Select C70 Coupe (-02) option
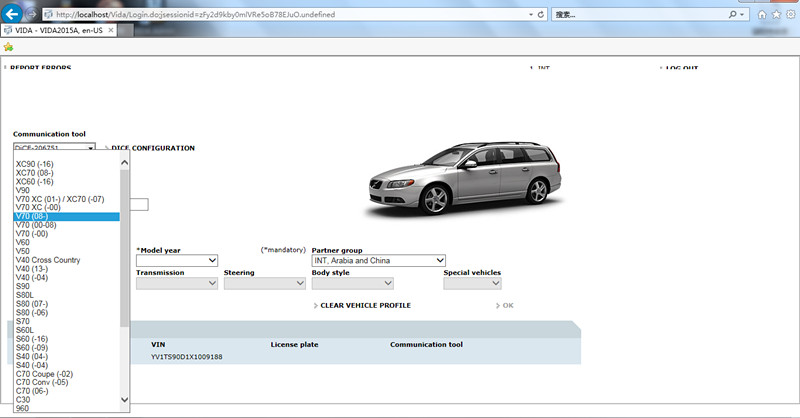 67,374
